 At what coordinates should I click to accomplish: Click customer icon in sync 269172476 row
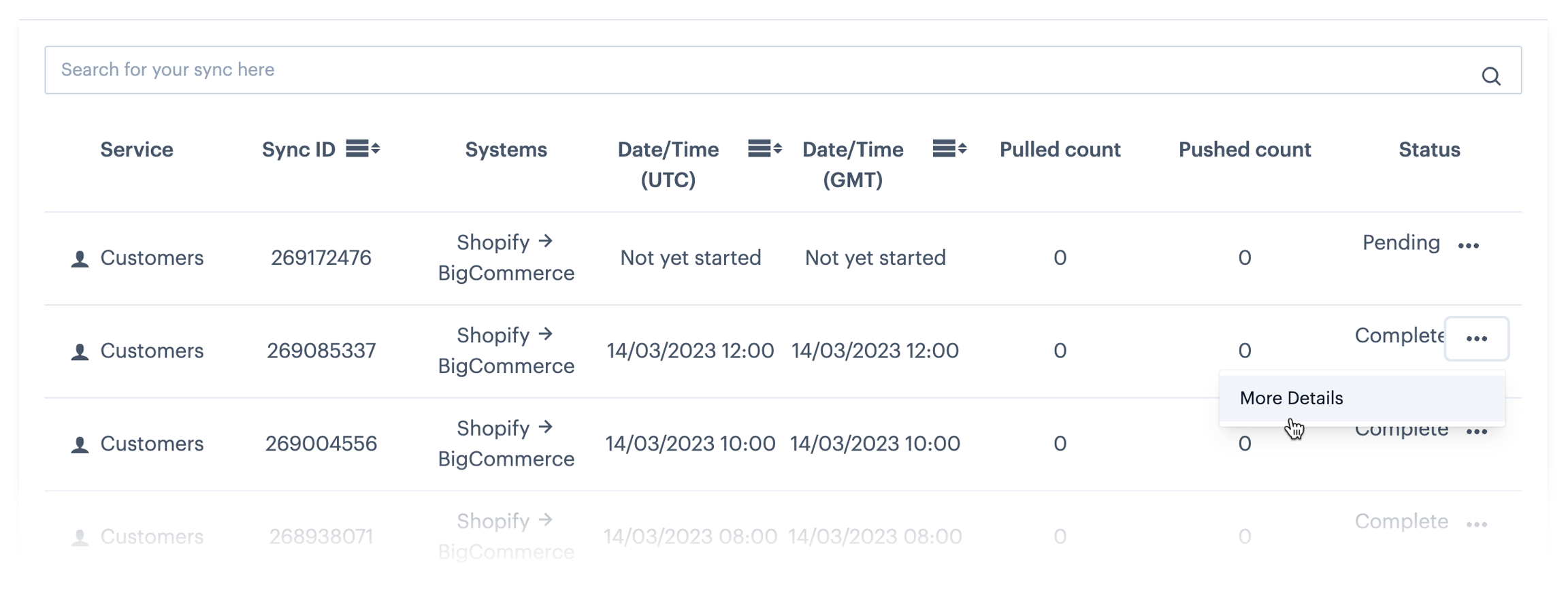click(80, 259)
